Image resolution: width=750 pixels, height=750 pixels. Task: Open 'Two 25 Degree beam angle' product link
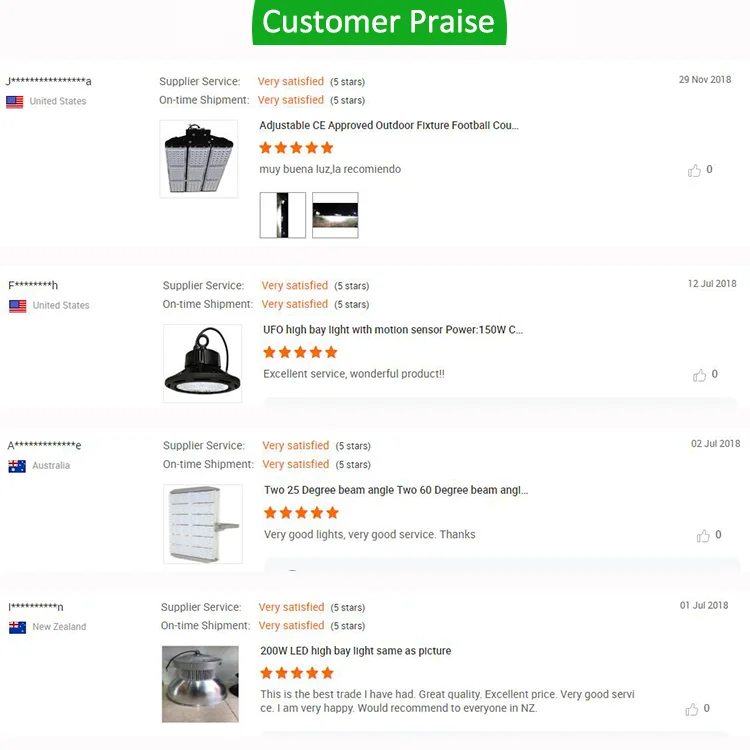coord(396,491)
